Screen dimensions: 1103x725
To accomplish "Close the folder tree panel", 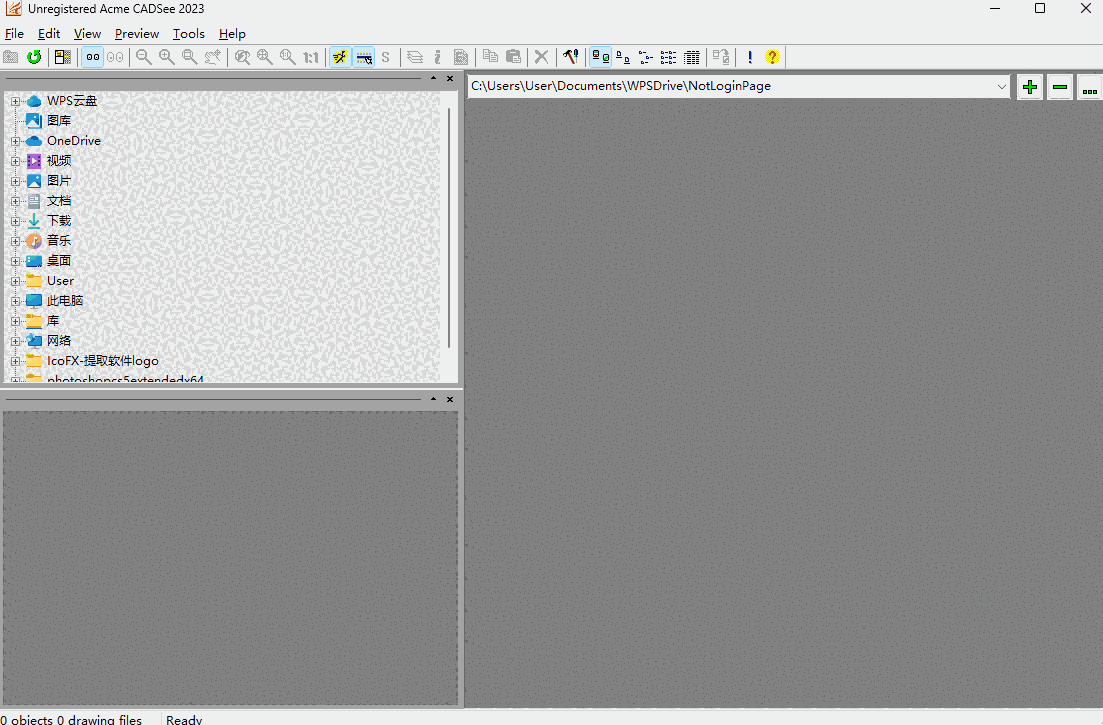I will [x=450, y=78].
